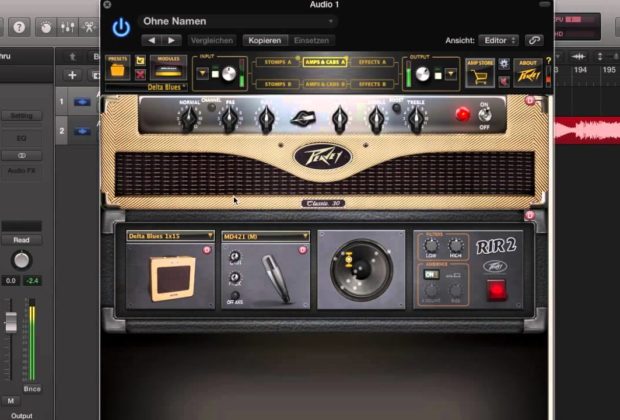Click the Einsetzen paste button
620x420 pixels.
click(311, 40)
